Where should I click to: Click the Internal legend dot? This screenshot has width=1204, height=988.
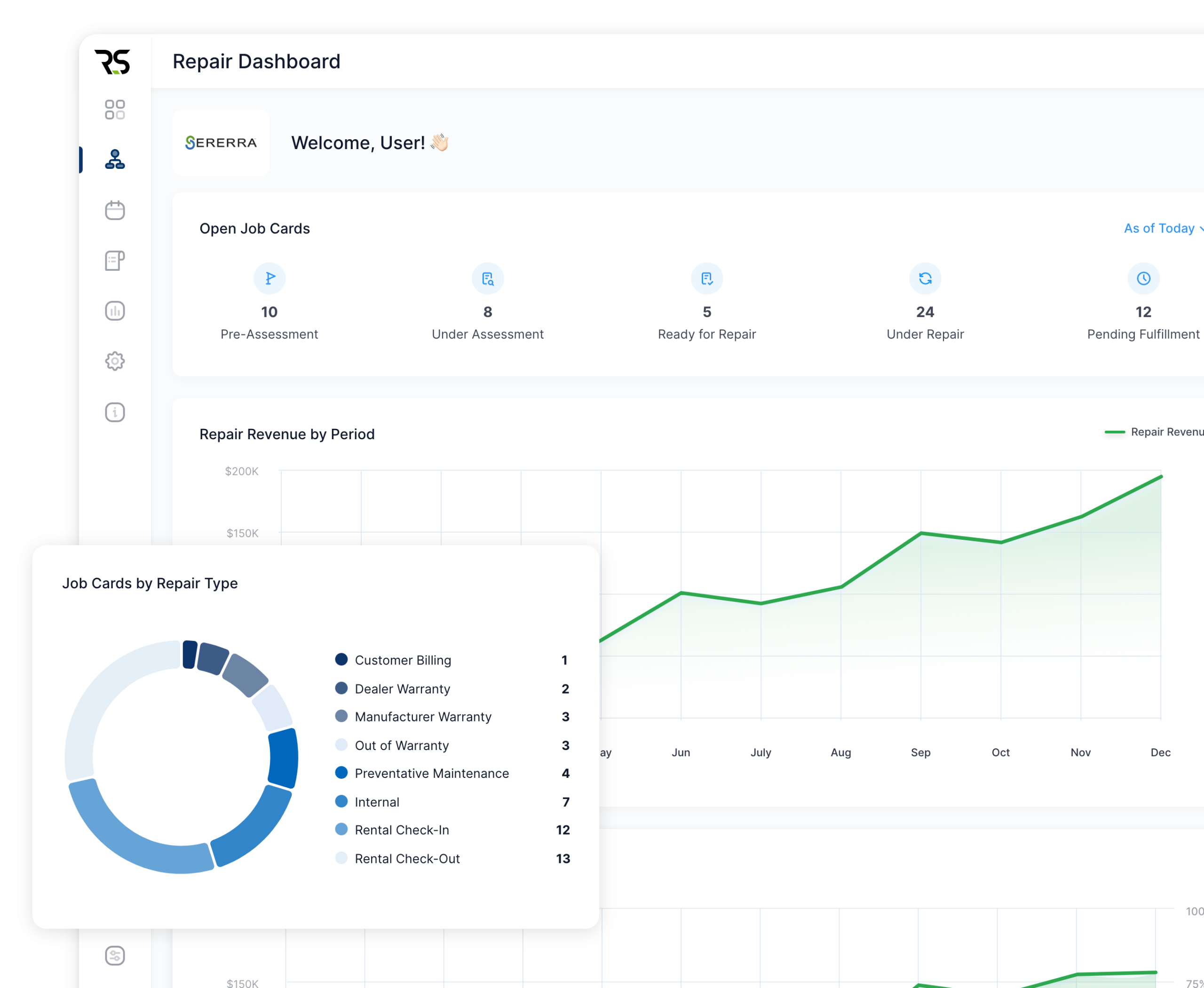click(341, 801)
